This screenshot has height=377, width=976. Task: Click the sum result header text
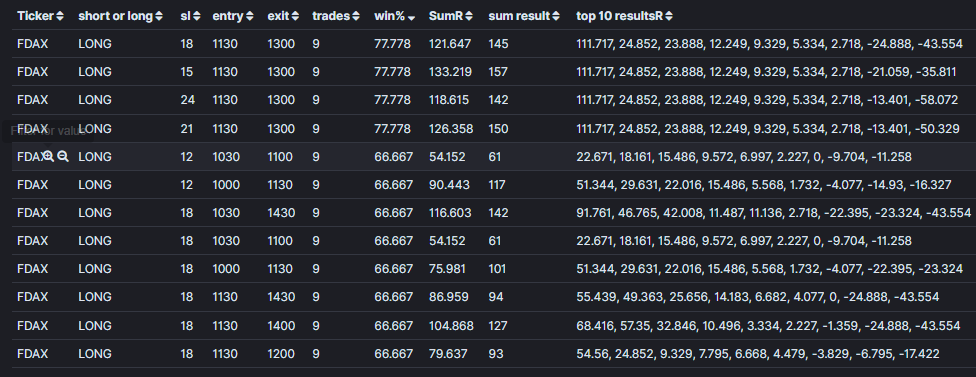(x=520, y=16)
